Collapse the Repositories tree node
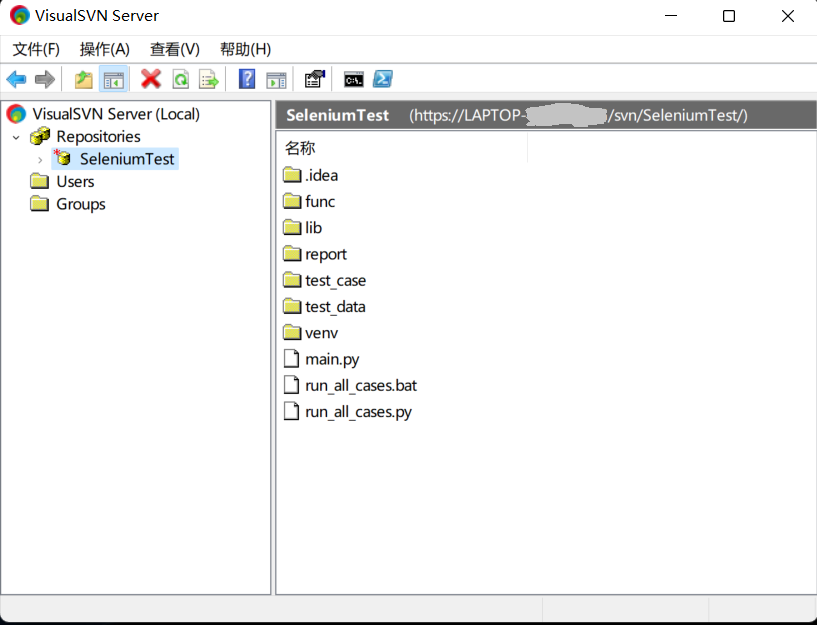This screenshot has height=625, width=817. point(16,138)
